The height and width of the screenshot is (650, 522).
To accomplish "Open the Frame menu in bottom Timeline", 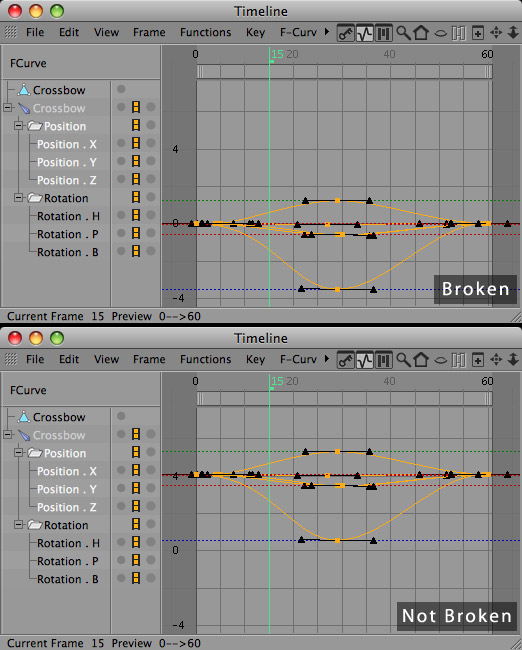I will 149,359.
